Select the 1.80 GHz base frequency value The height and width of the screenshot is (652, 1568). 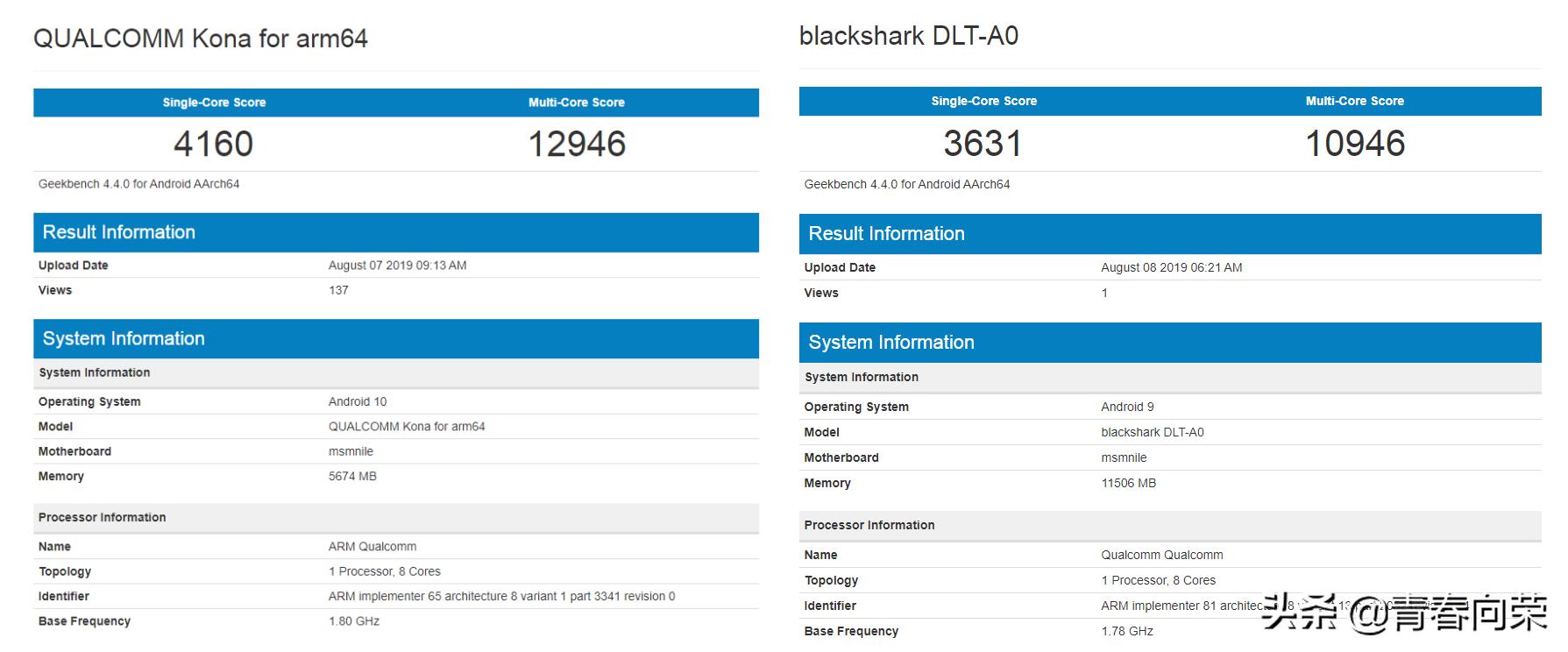(x=354, y=620)
